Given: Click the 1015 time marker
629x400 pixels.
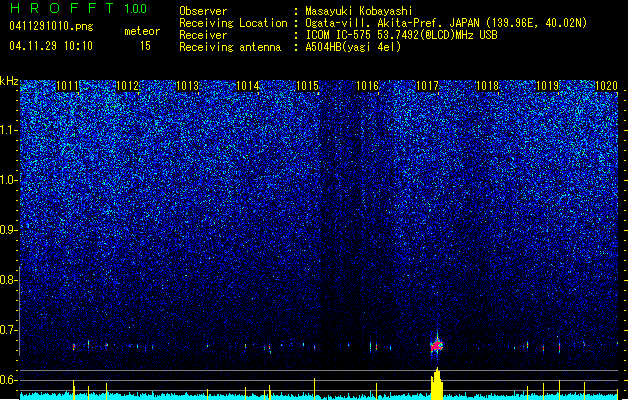Looking at the screenshot, I should pos(307,86).
